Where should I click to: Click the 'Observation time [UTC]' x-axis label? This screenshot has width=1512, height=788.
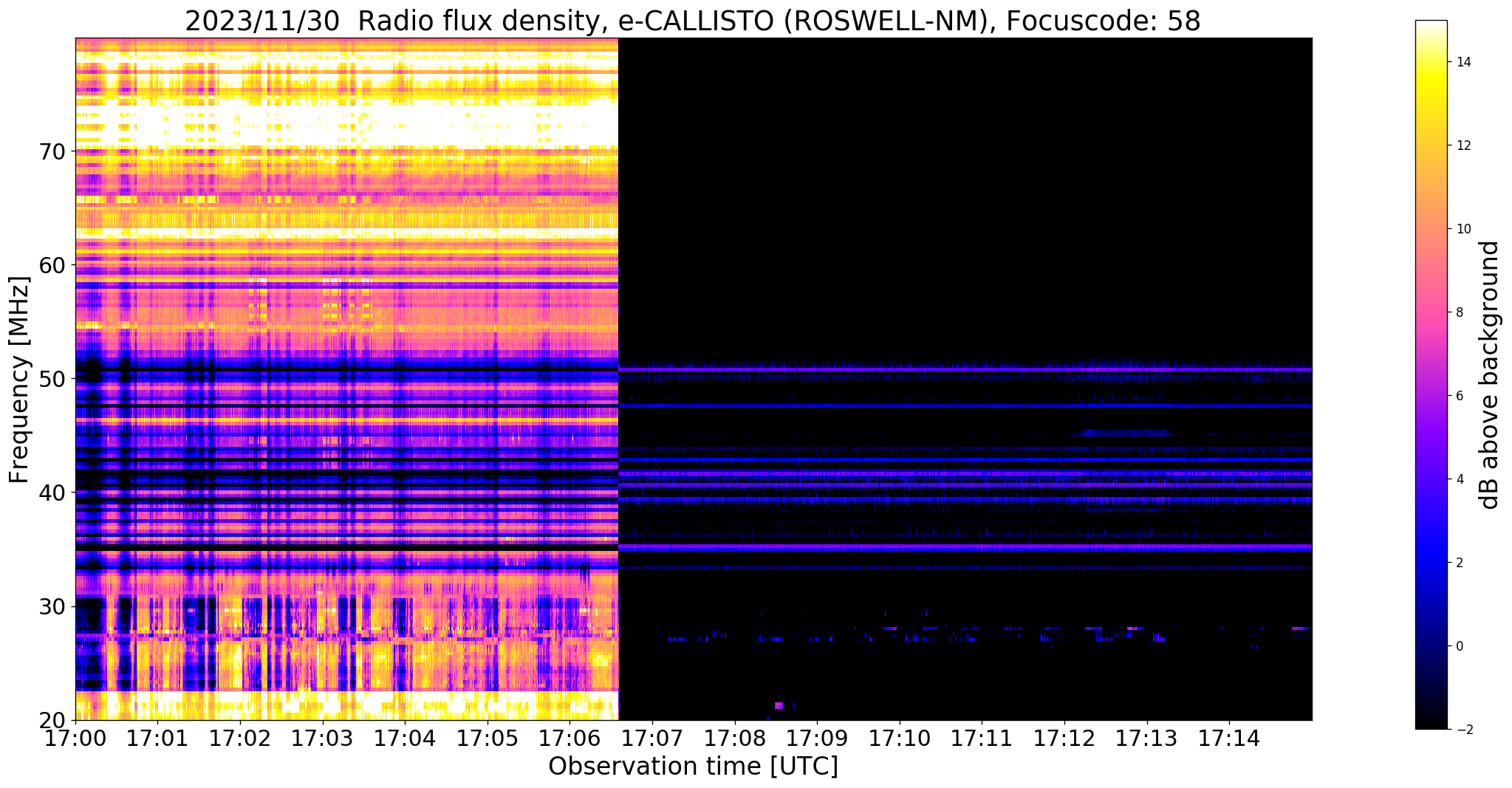coord(693,767)
